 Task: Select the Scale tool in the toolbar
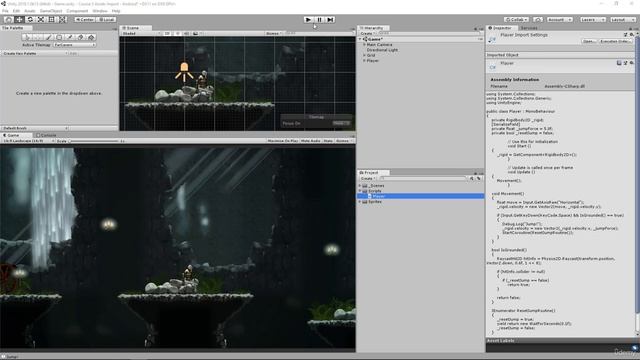point(41,19)
